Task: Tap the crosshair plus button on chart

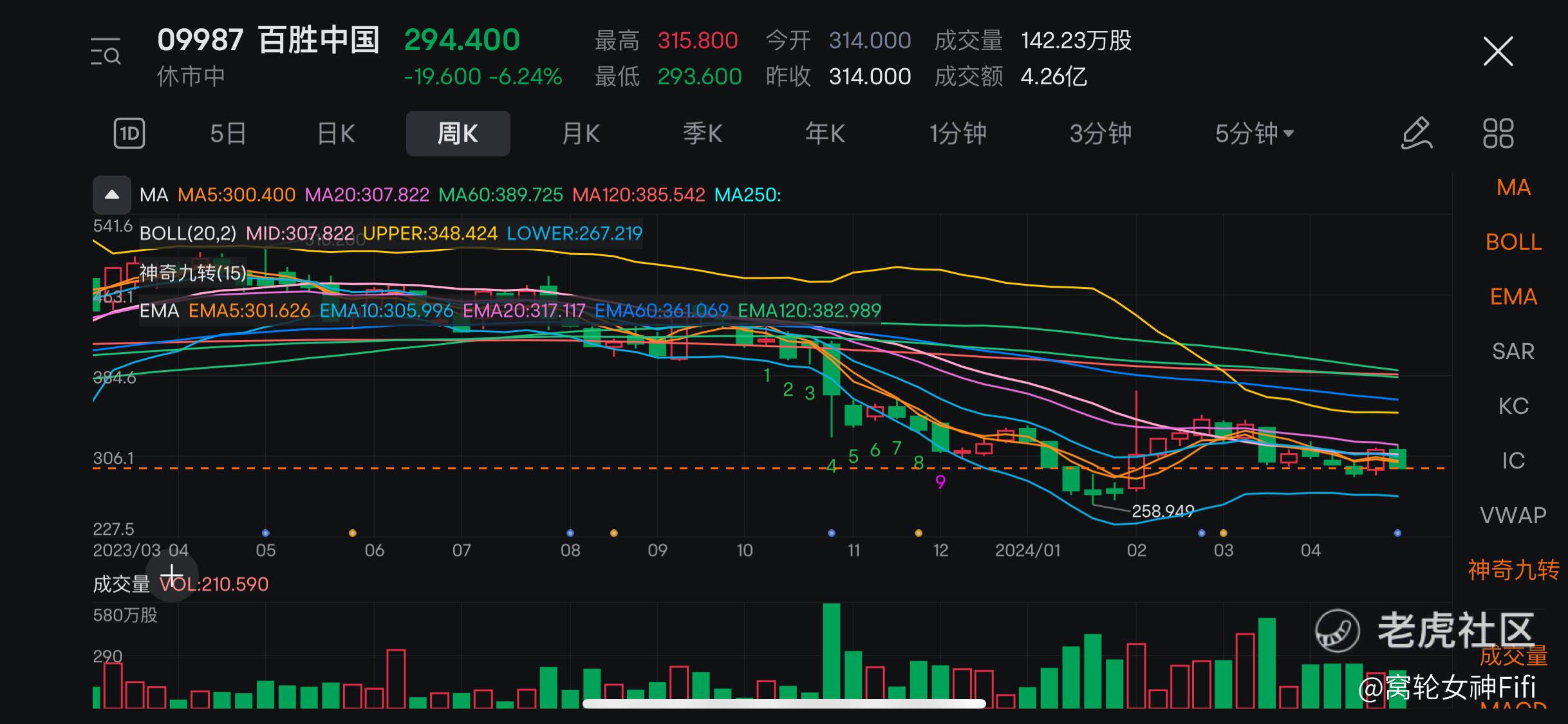Action: 171,575
